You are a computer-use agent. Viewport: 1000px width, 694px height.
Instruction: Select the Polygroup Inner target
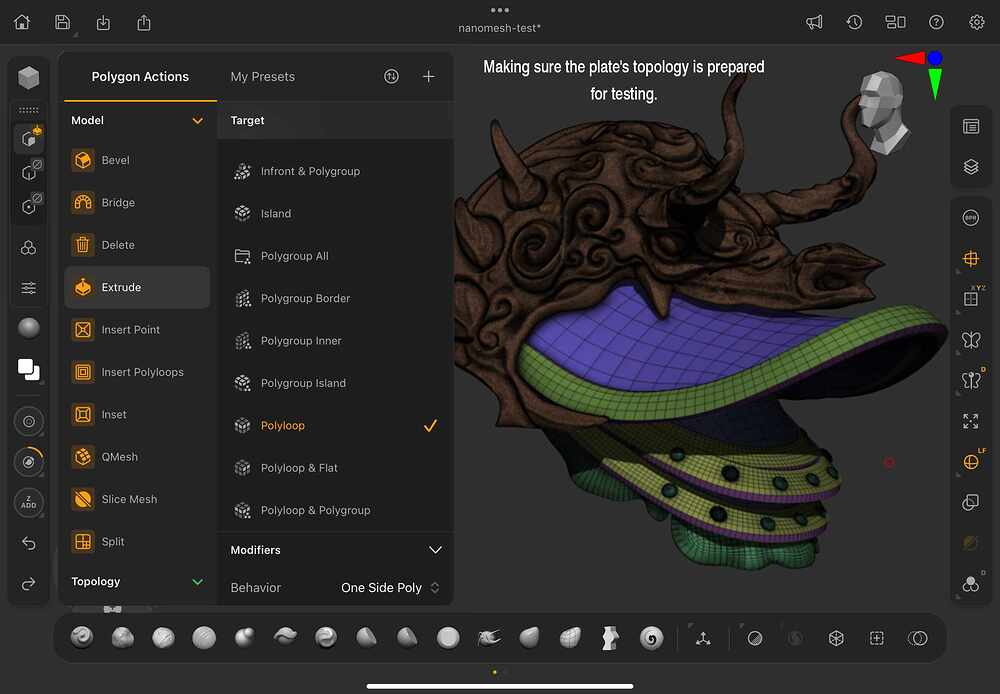335,341
